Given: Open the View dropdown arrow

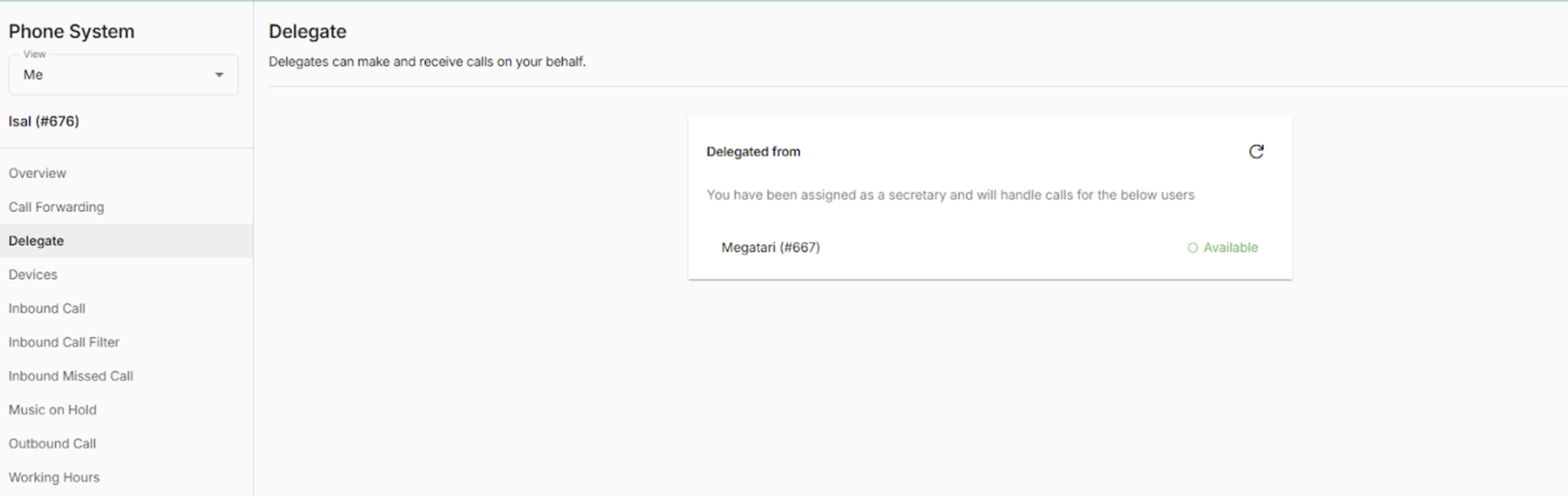Looking at the screenshot, I should (x=219, y=75).
